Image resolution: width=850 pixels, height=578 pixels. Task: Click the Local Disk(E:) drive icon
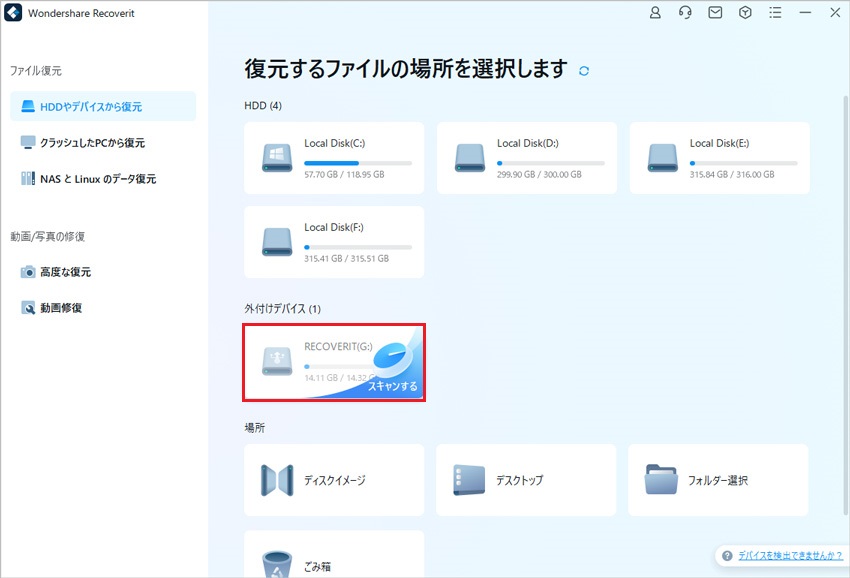pyautogui.click(x=662, y=158)
